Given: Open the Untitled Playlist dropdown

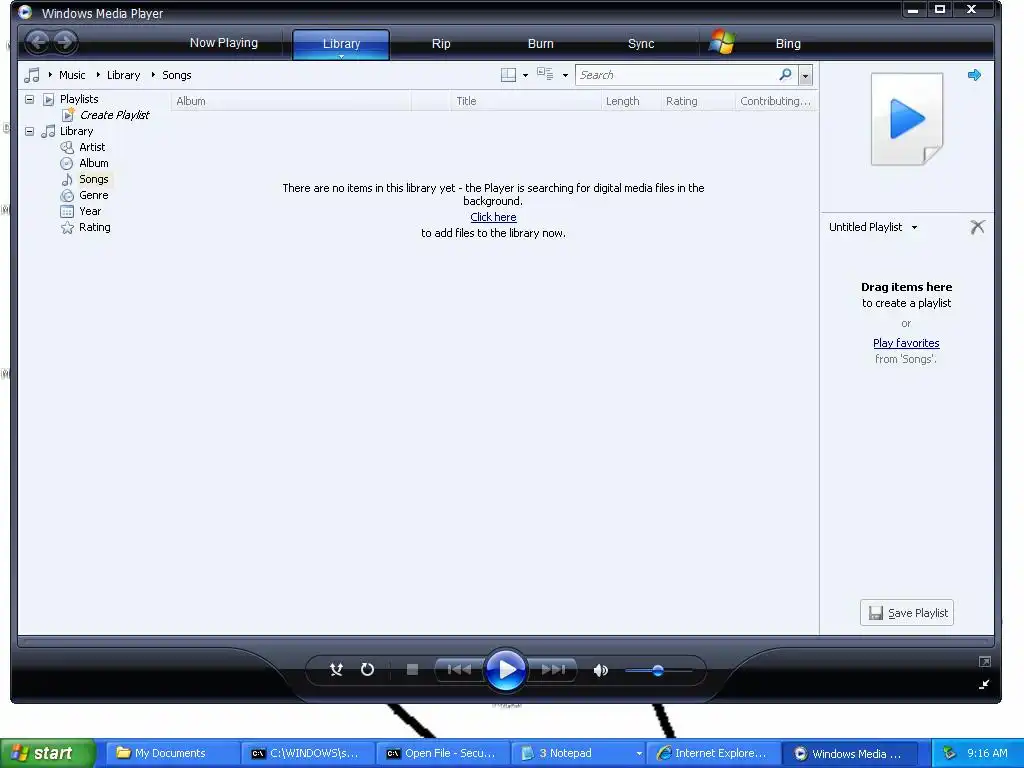Looking at the screenshot, I should [x=914, y=227].
